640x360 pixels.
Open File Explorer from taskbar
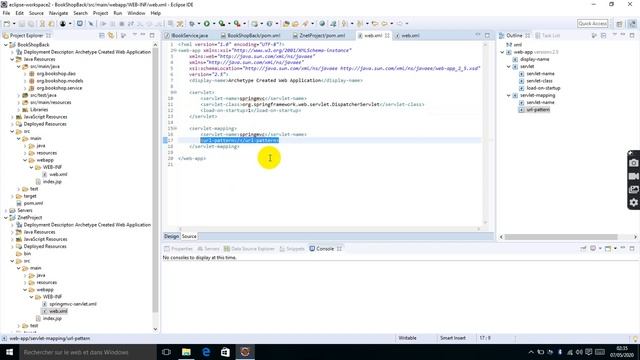[186, 352]
